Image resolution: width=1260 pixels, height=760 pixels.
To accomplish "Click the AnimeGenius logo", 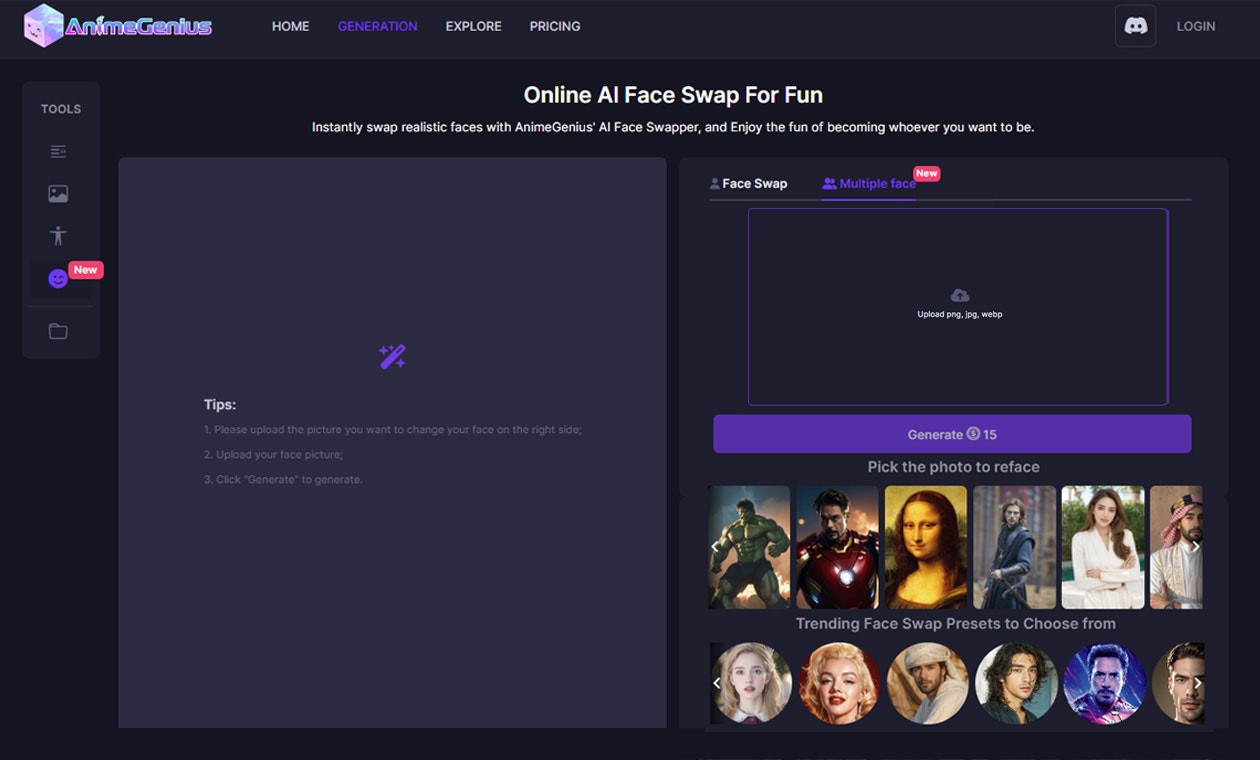I will (x=118, y=26).
